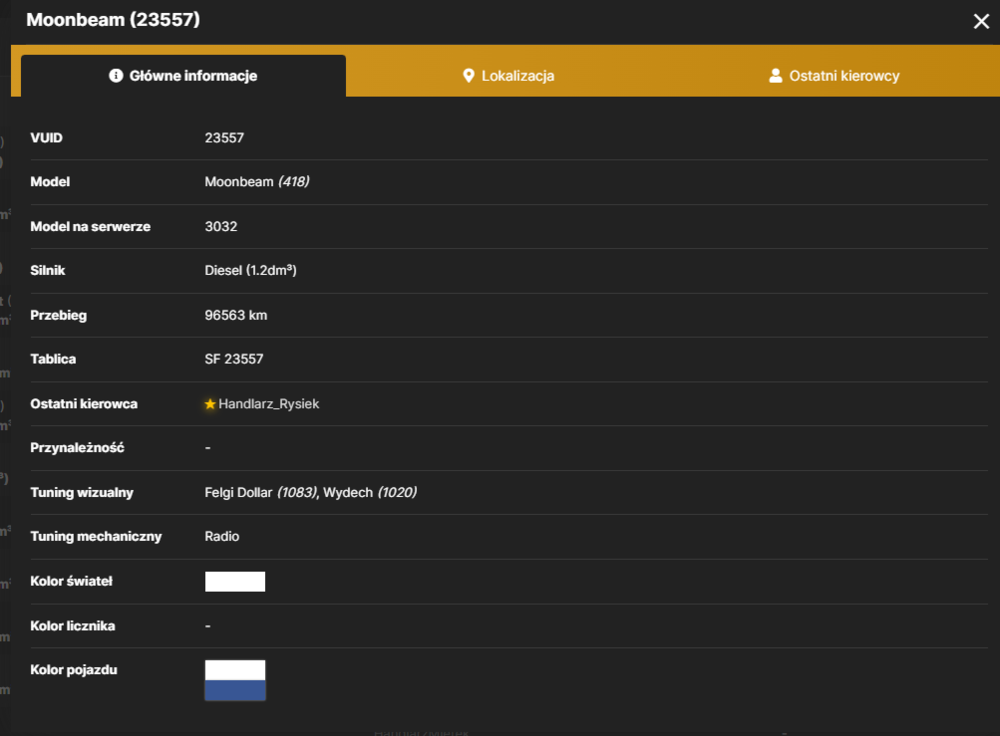Click the blue bottom Kolor pojazdu swatch
1000x736 pixels.
point(235,690)
